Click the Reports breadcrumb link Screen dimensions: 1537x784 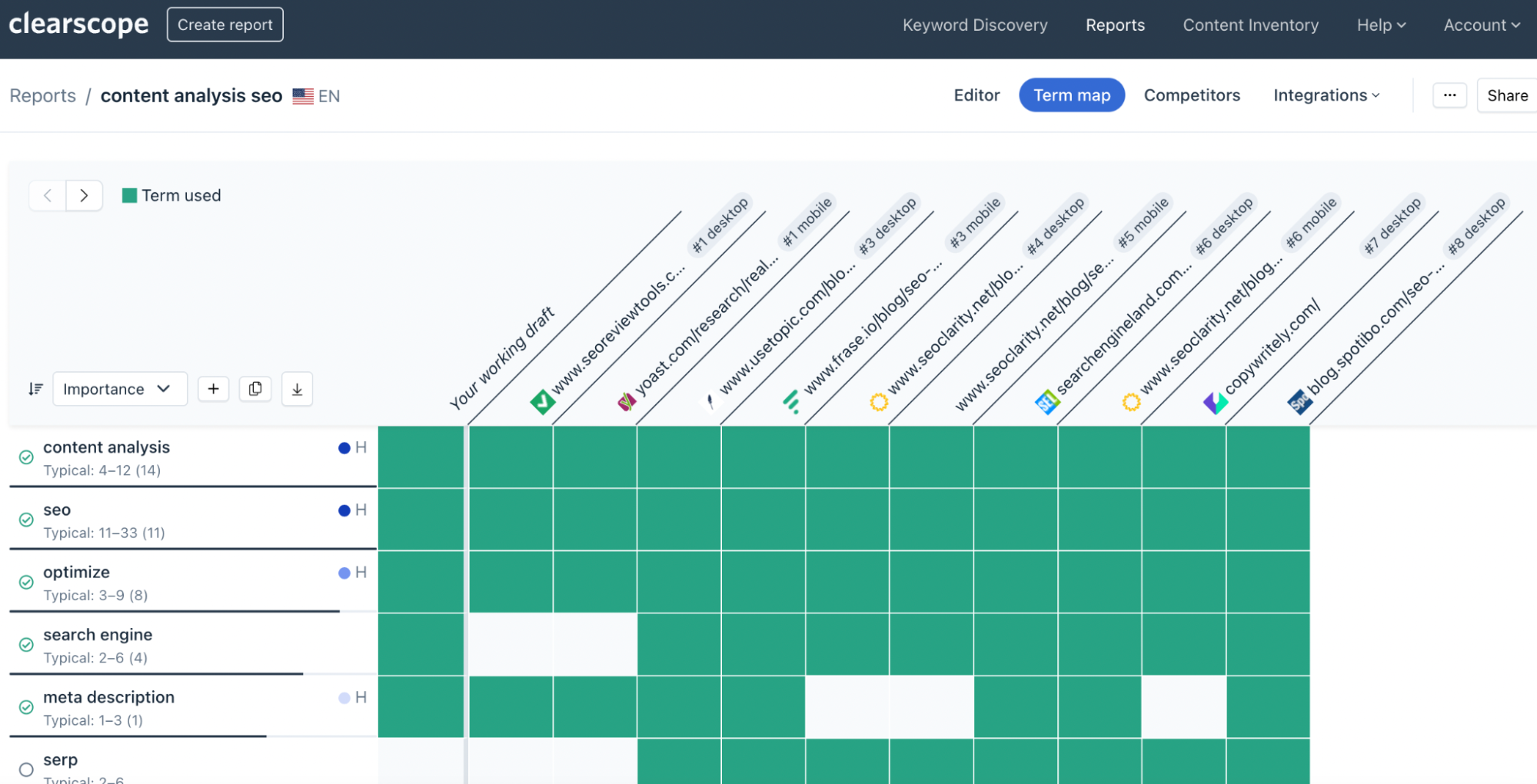tap(42, 95)
